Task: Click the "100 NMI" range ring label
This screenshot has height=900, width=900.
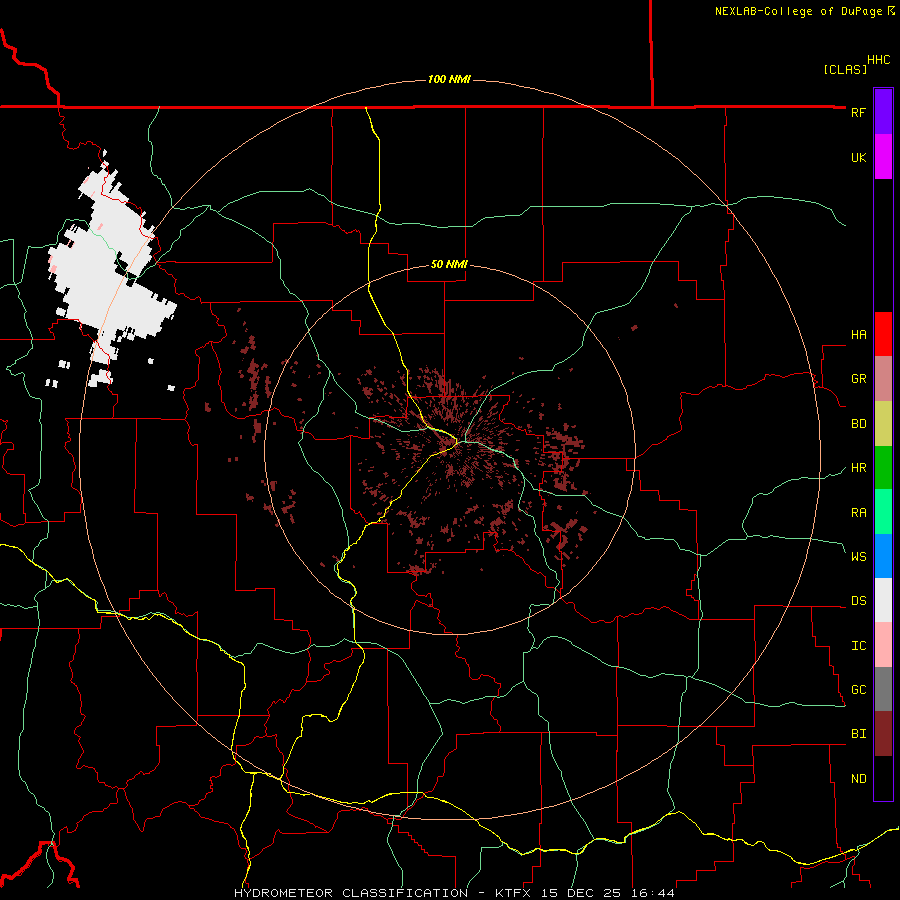Action: tap(449, 79)
